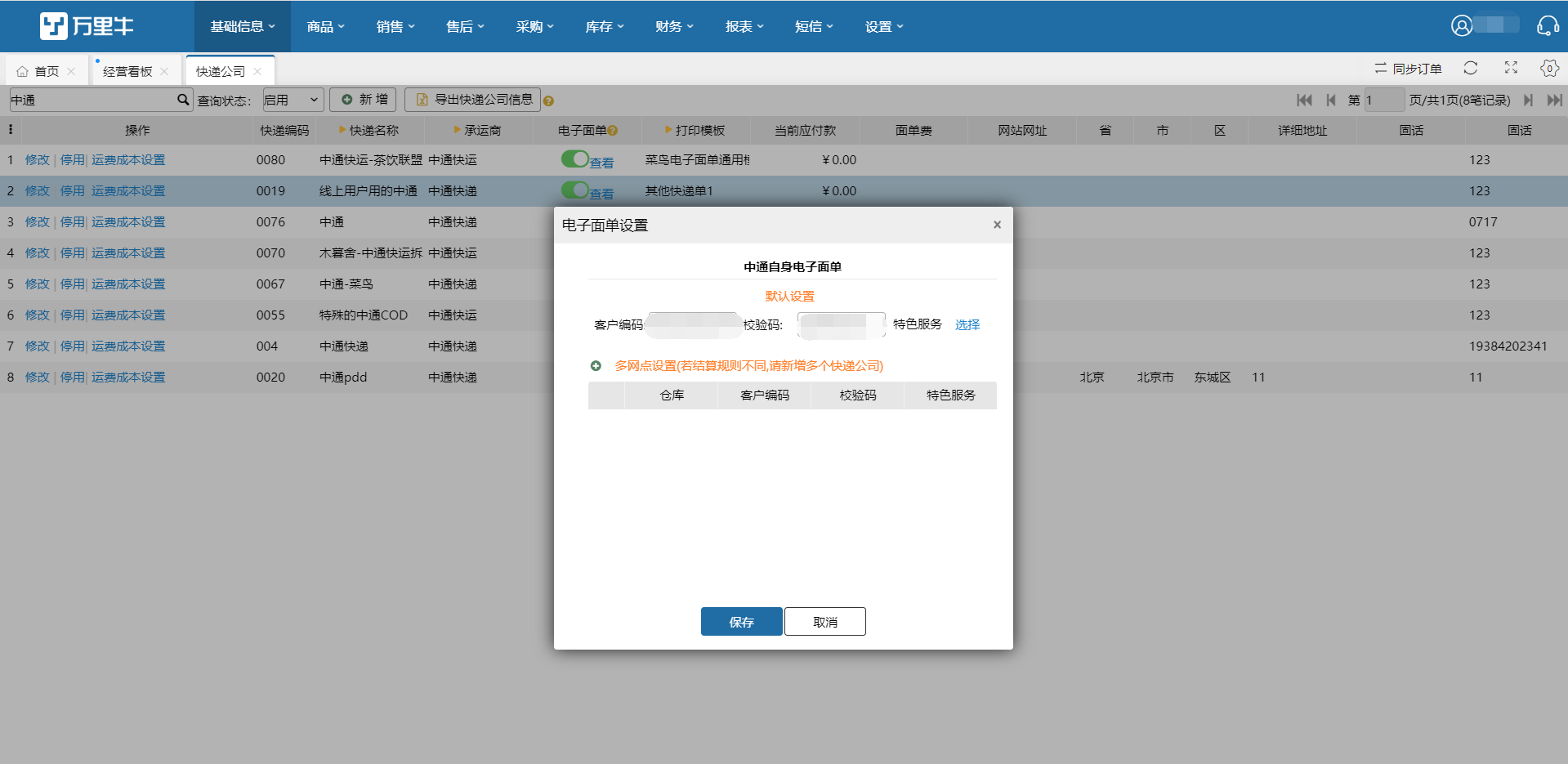Open the 查询状态 dropdown
The image size is (1568, 764).
293,100
